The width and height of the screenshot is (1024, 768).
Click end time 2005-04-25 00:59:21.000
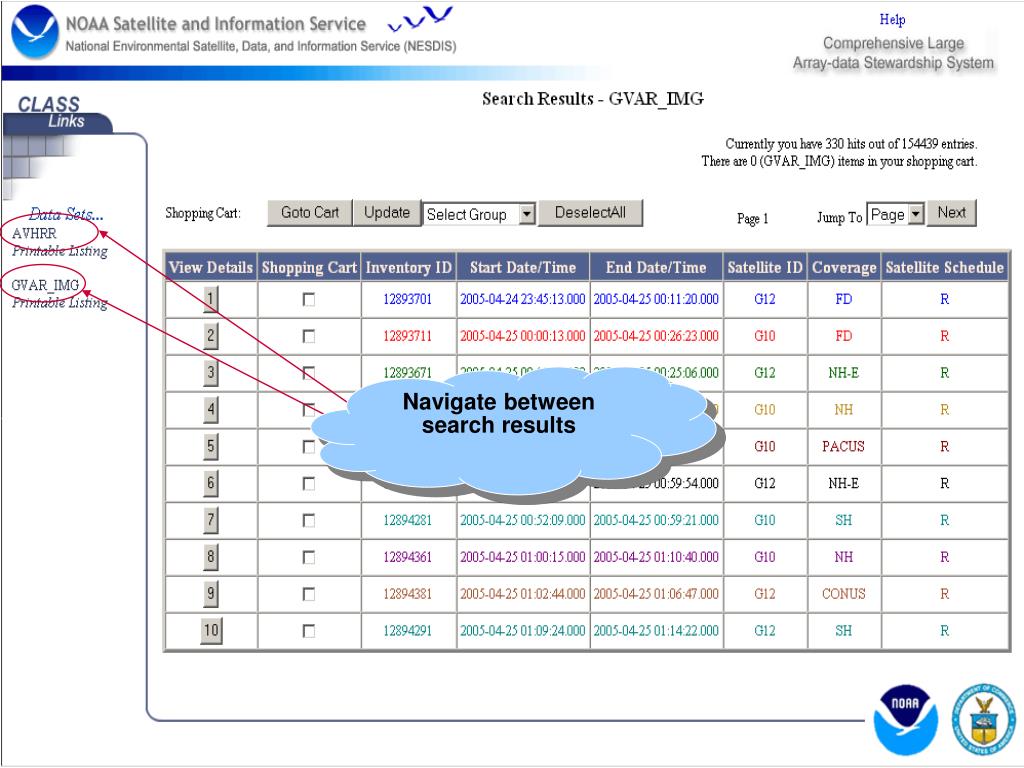tap(656, 520)
